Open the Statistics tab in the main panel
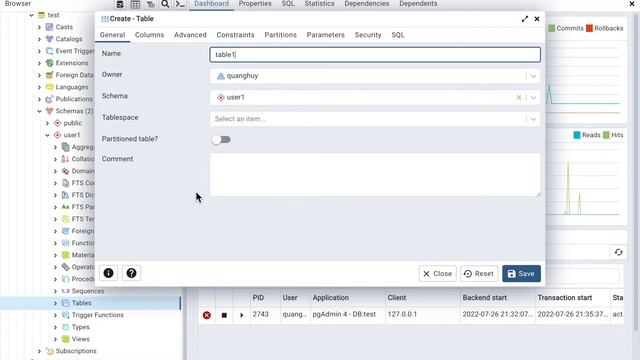 tap(319, 4)
